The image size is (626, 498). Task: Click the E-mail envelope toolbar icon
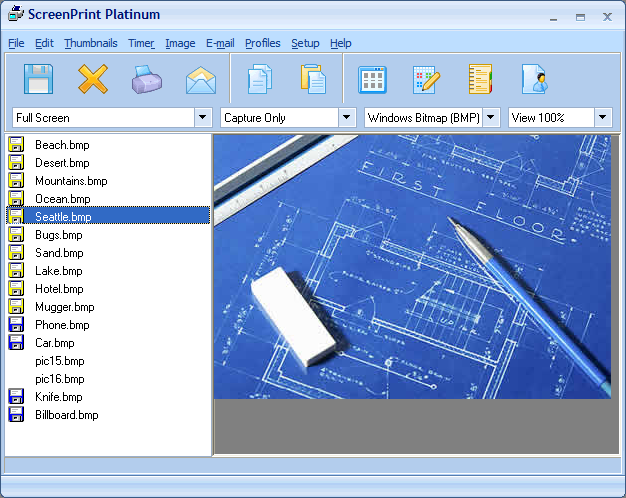(201, 80)
